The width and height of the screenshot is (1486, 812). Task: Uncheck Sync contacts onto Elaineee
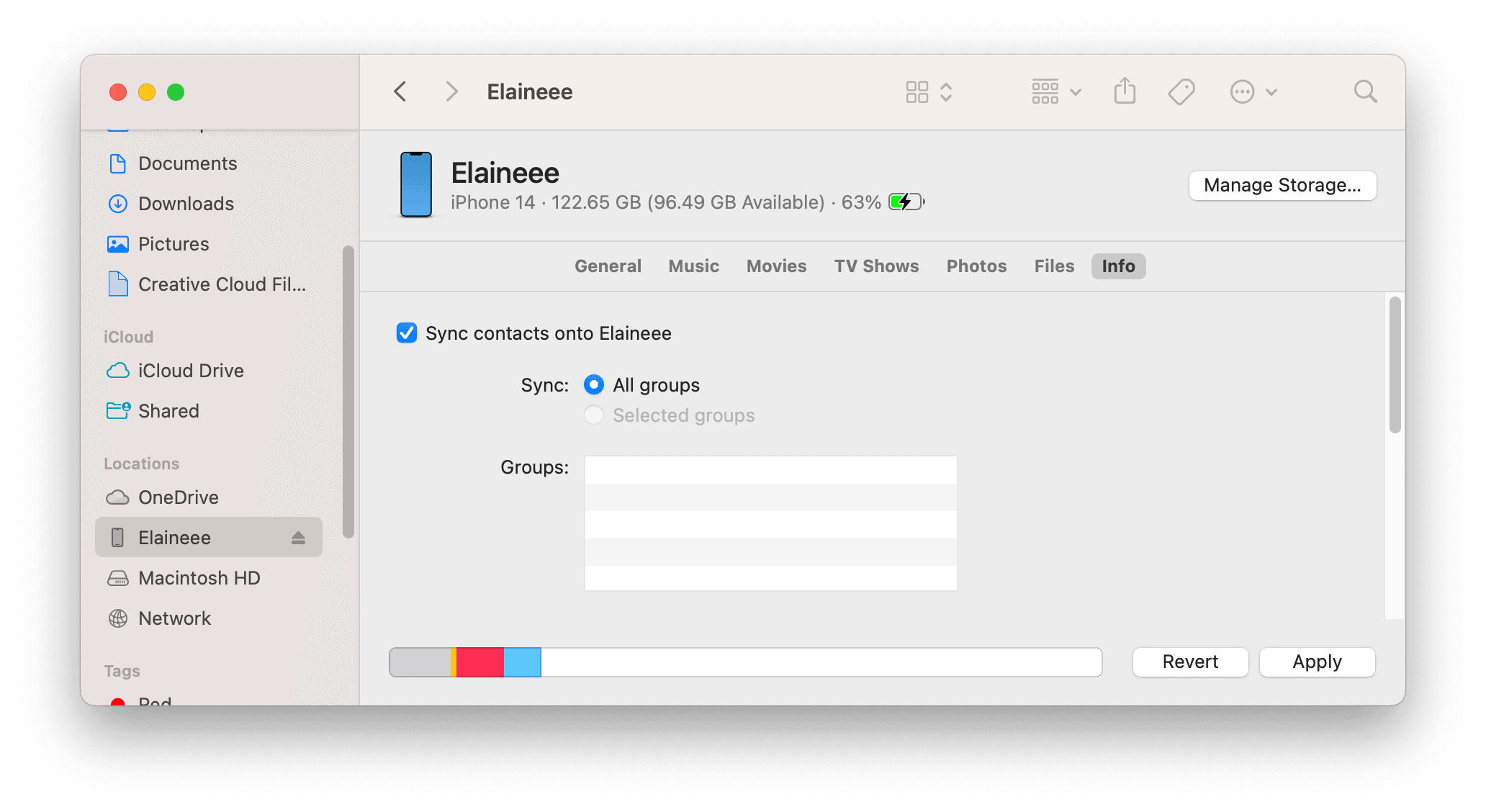pos(407,333)
